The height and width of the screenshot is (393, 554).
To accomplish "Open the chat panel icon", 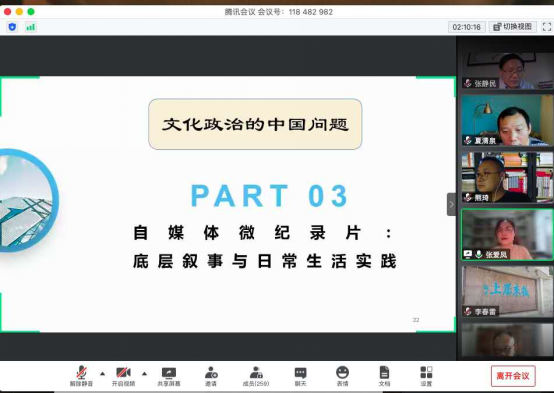I will pyautogui.click(x=300, y=376).
